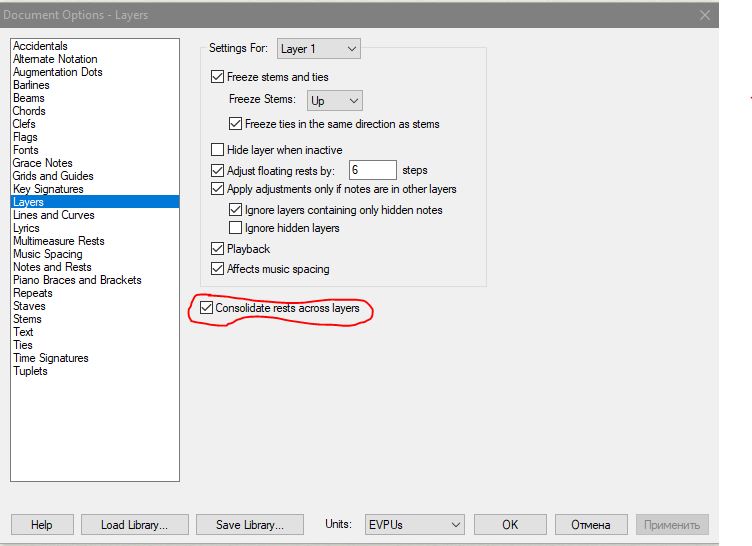Disable Affects music spacing option
Screen dimensions: 752x546
218,269
